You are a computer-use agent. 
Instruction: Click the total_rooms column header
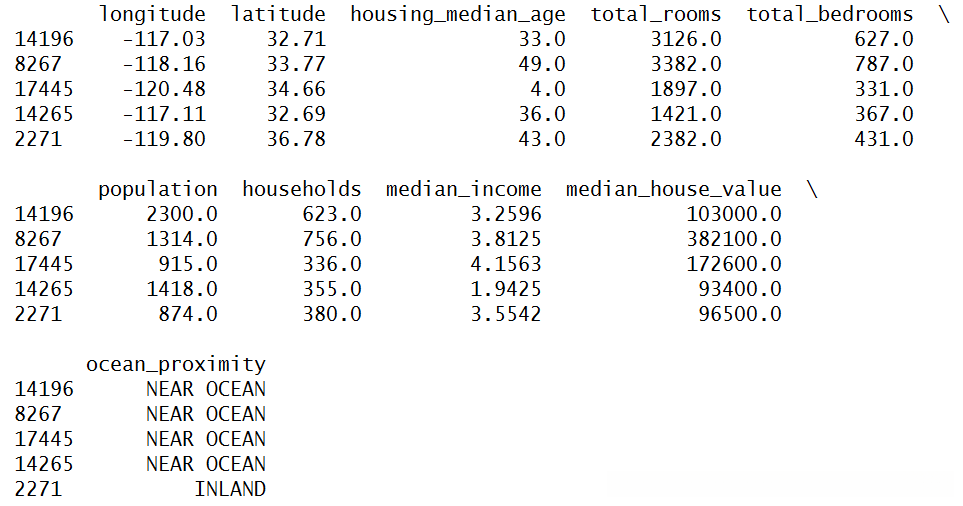click(x=656, y=14)
